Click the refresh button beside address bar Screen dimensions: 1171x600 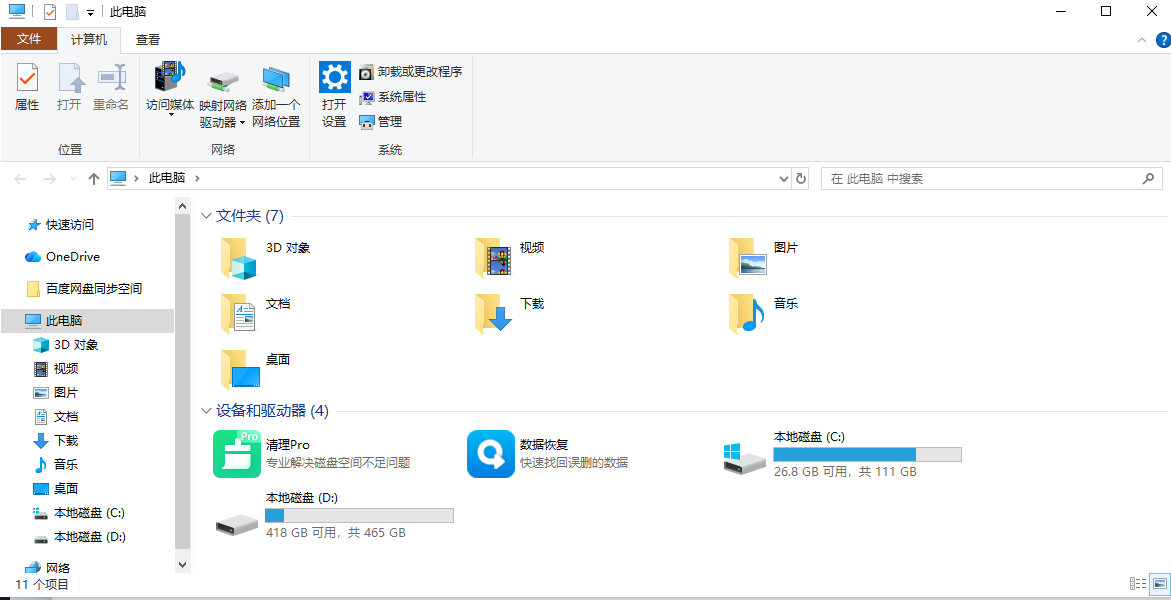[x=801, y=179]
